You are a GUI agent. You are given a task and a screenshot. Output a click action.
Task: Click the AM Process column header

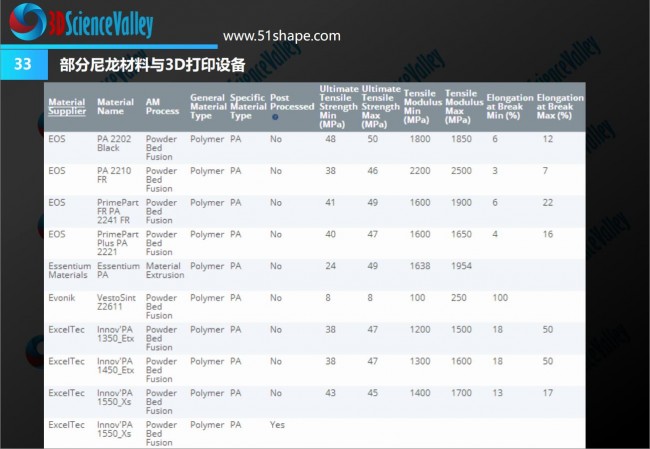point(163,106)
